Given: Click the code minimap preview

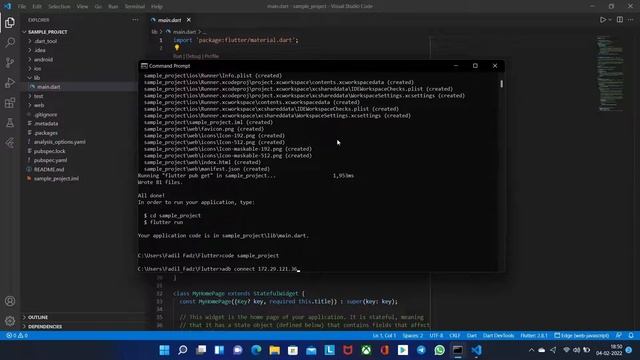Looking at the screenshot, I should pyautogui.click(x=610, y=73).
